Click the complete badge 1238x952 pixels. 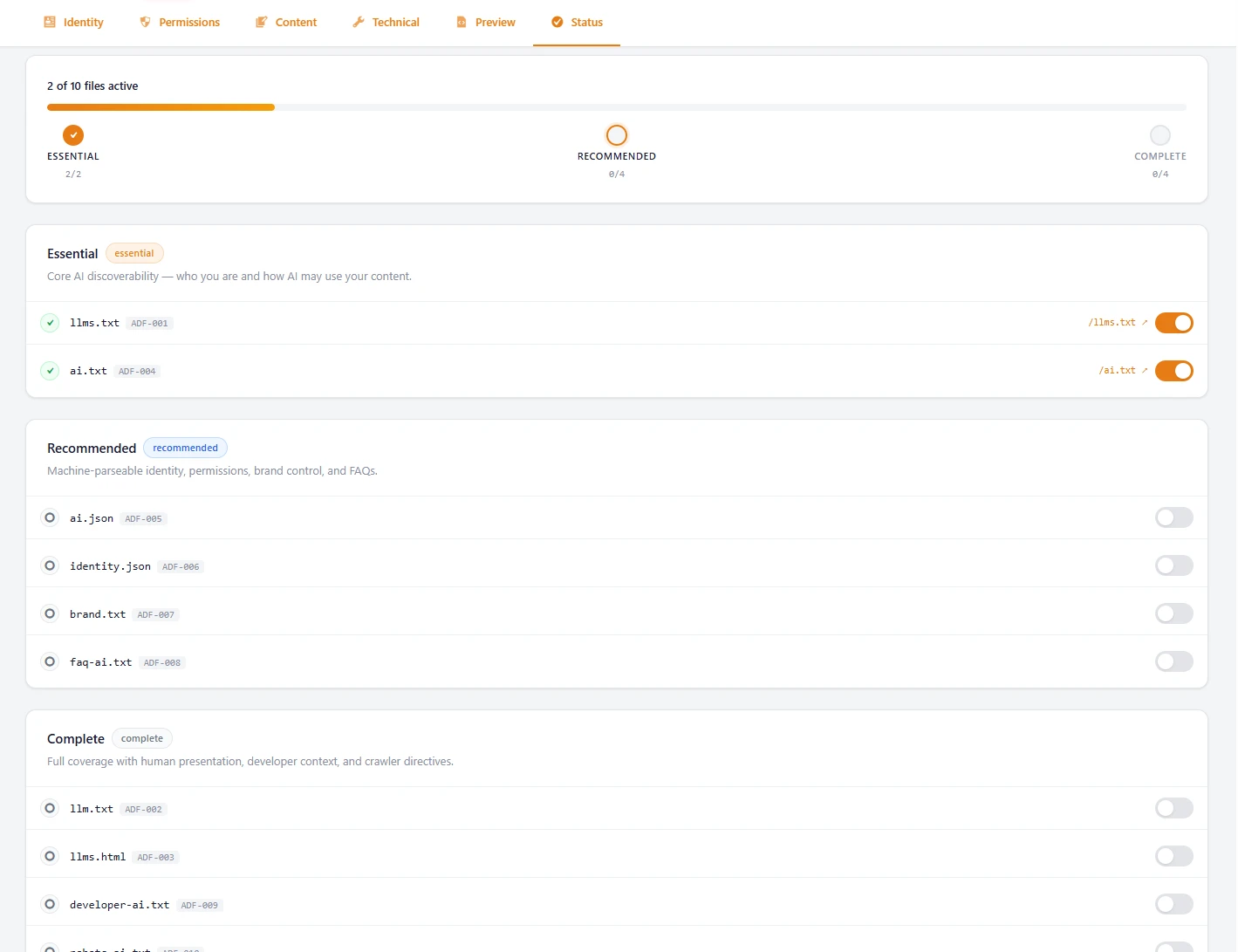click(x=142, y=738)
